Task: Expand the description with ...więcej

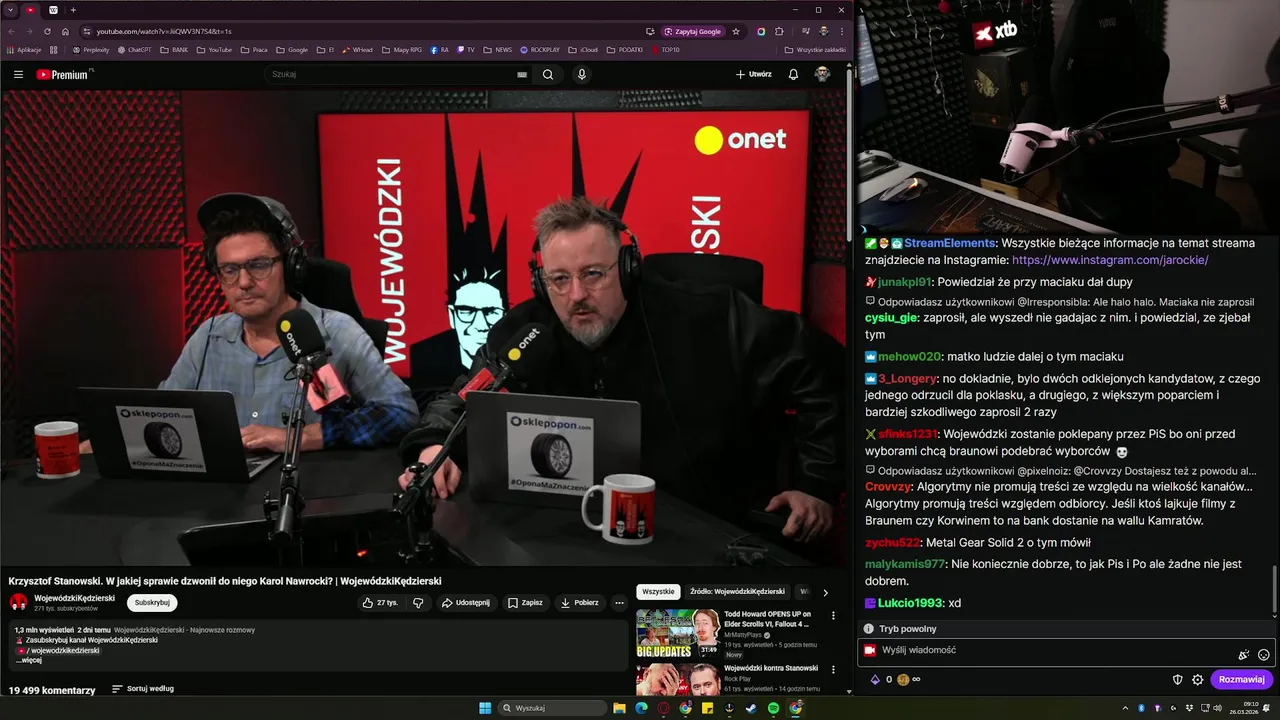Action: tap(29, 660)
